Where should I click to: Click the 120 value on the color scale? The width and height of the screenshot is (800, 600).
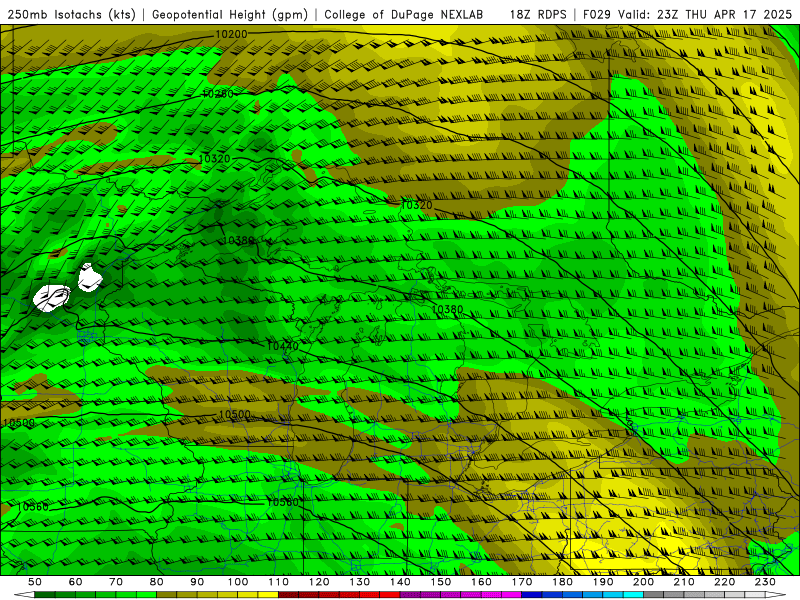[x=319, y=582]
